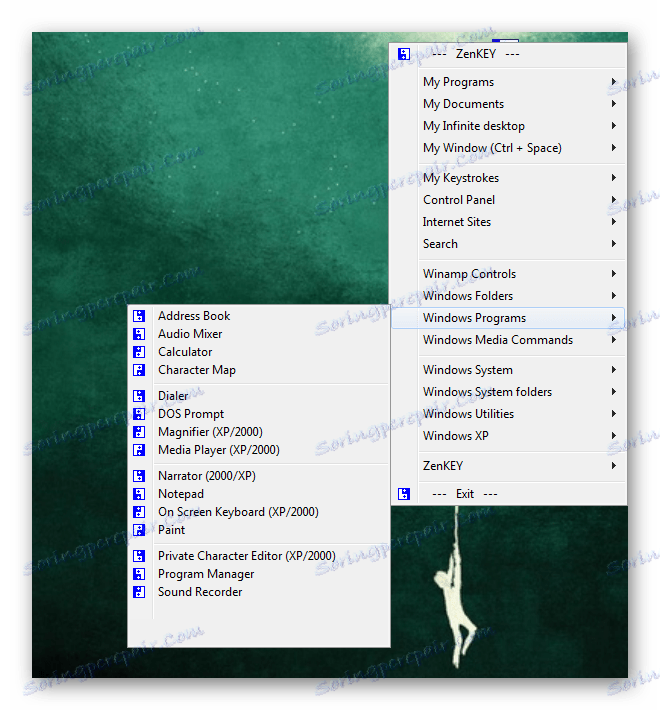660x710 pixels.
Task: Start DOS Prompt from the submenu
Action: point(259,414)
